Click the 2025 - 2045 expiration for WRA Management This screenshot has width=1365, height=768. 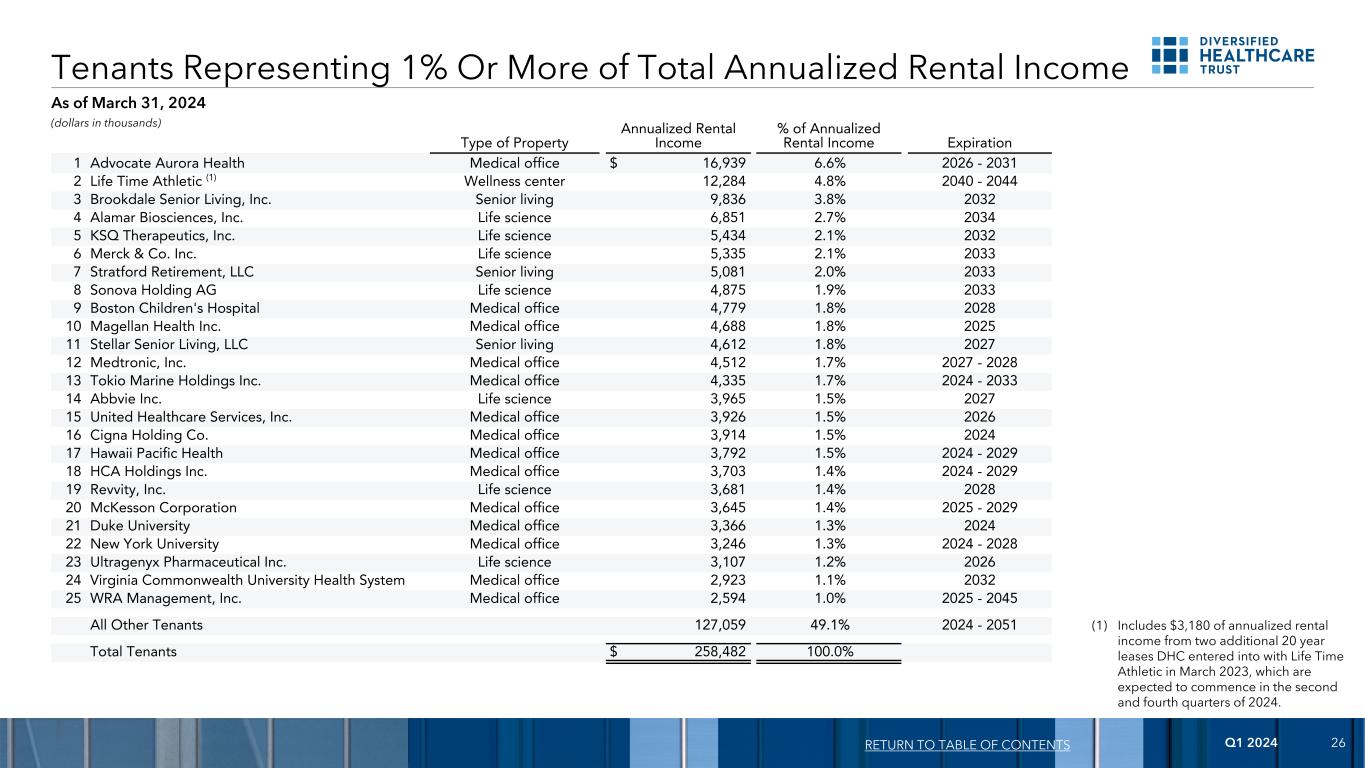coord(978,598)
